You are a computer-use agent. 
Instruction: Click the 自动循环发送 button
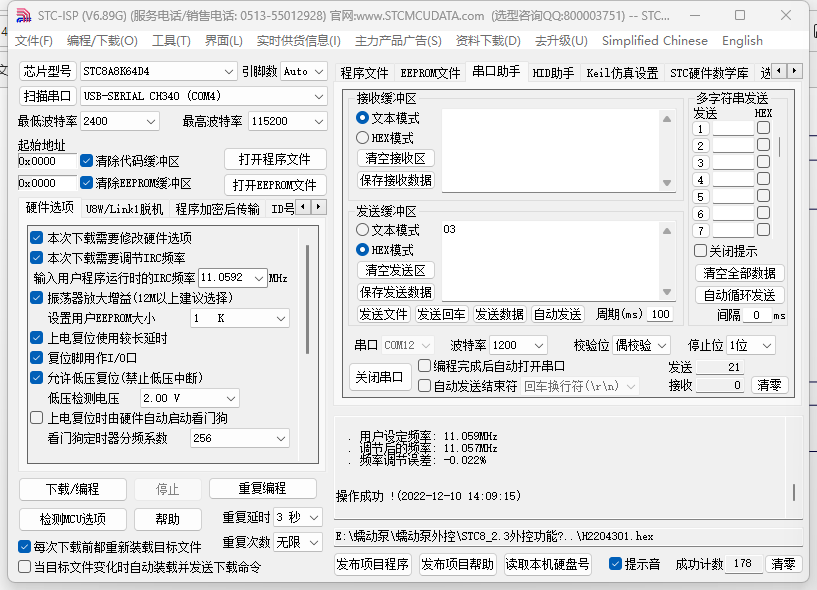coord(739,296)
